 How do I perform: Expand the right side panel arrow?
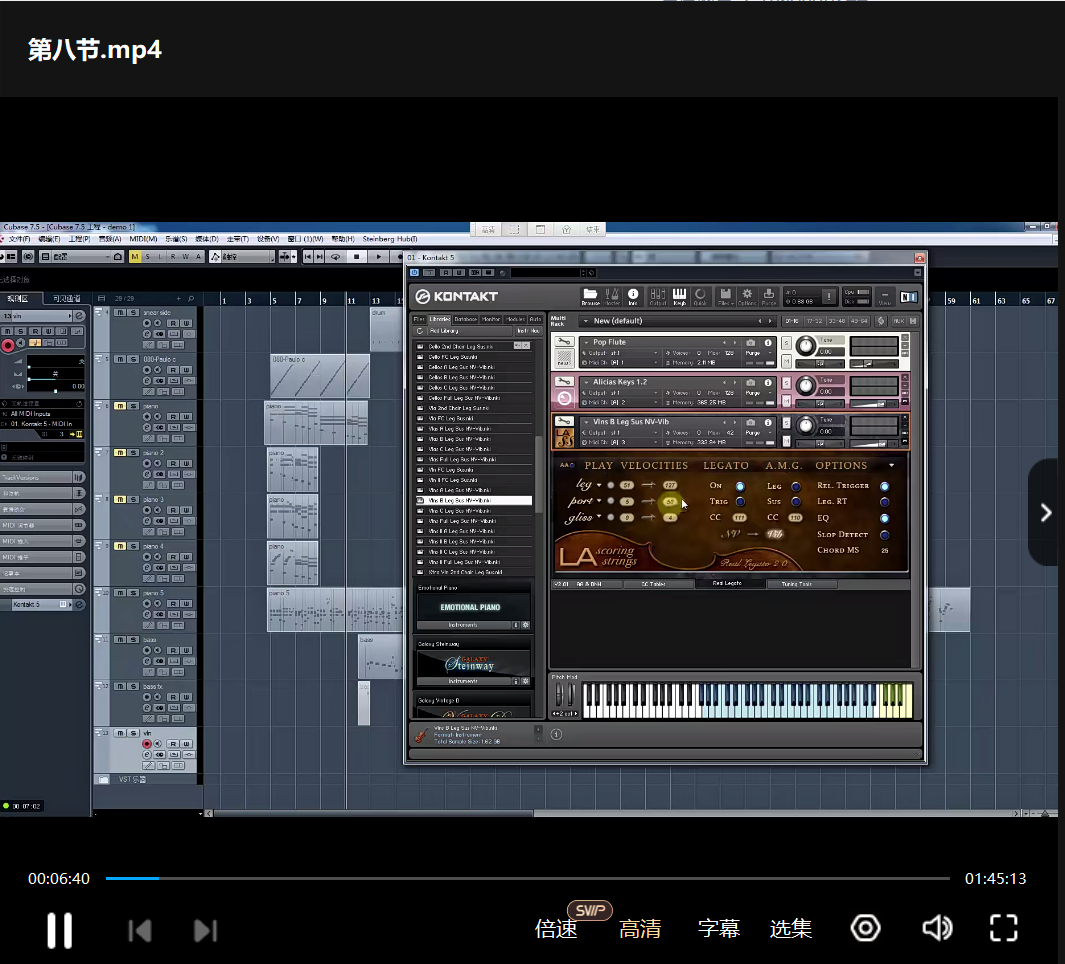(x=1046, y=512)
